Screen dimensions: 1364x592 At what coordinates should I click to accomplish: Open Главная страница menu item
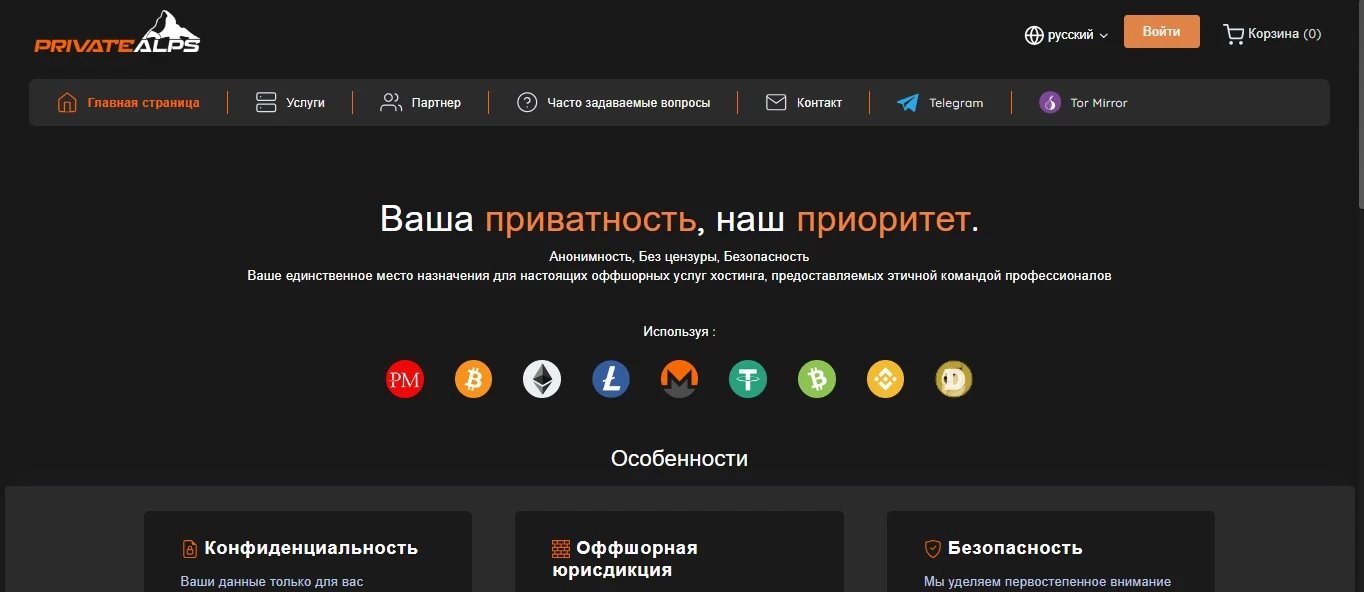tap(128, 102)
